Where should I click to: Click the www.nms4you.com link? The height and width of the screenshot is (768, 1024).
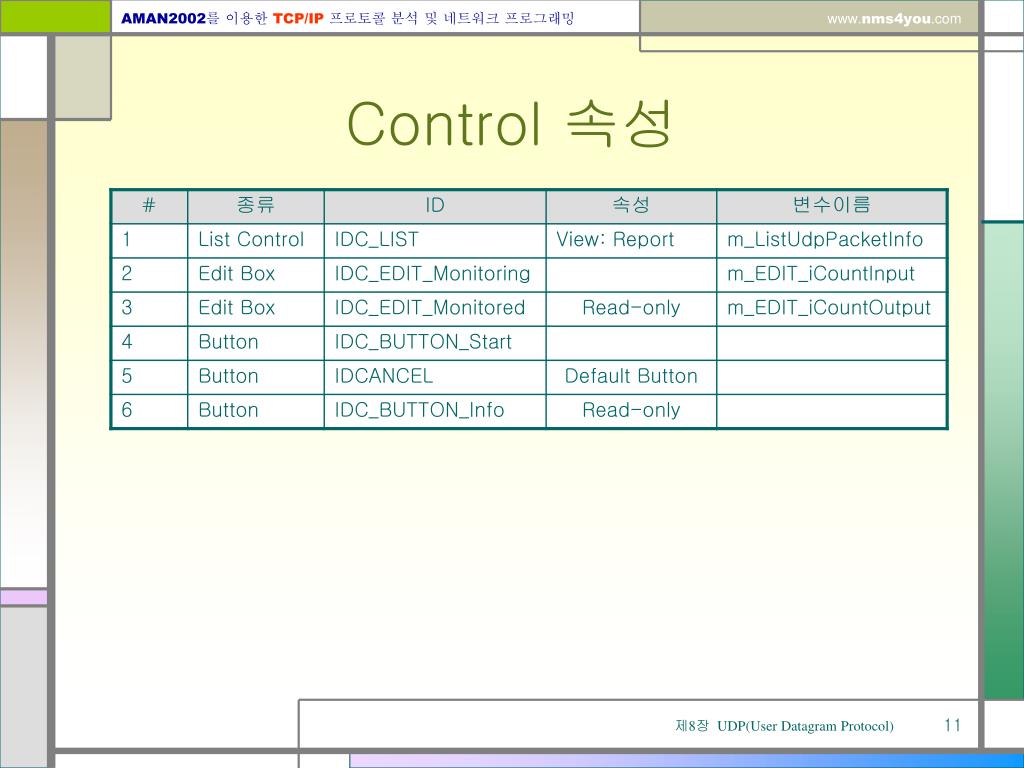[x=894, y=19]
